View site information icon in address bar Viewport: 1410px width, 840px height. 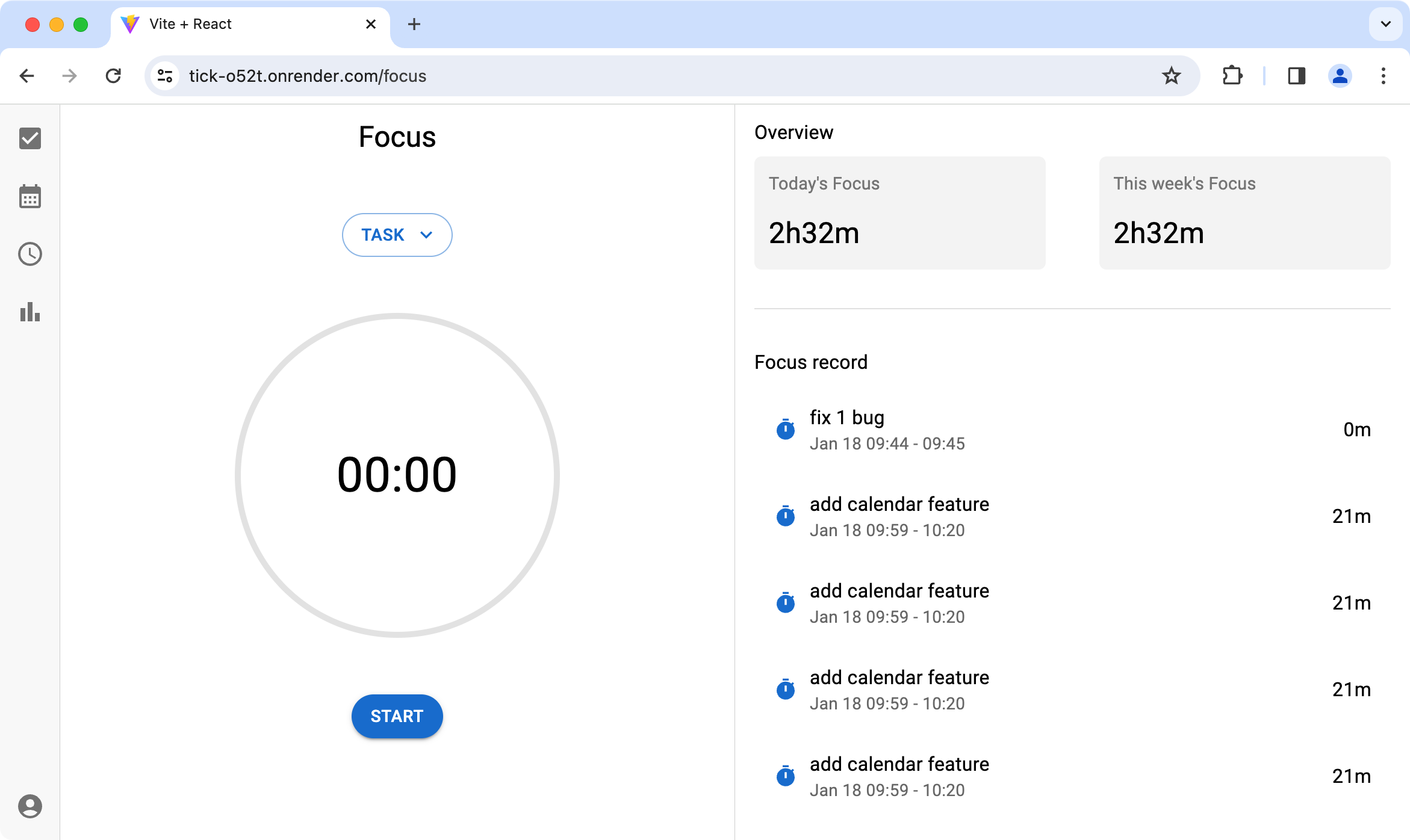click(x=164, y=76)
